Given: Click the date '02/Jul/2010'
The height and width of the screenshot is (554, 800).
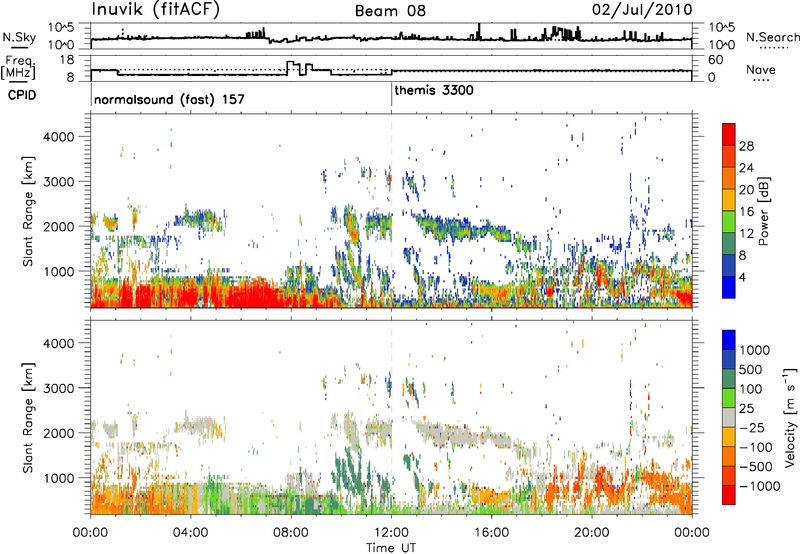Looking at the screenshot, I should [x=642, y=10].
